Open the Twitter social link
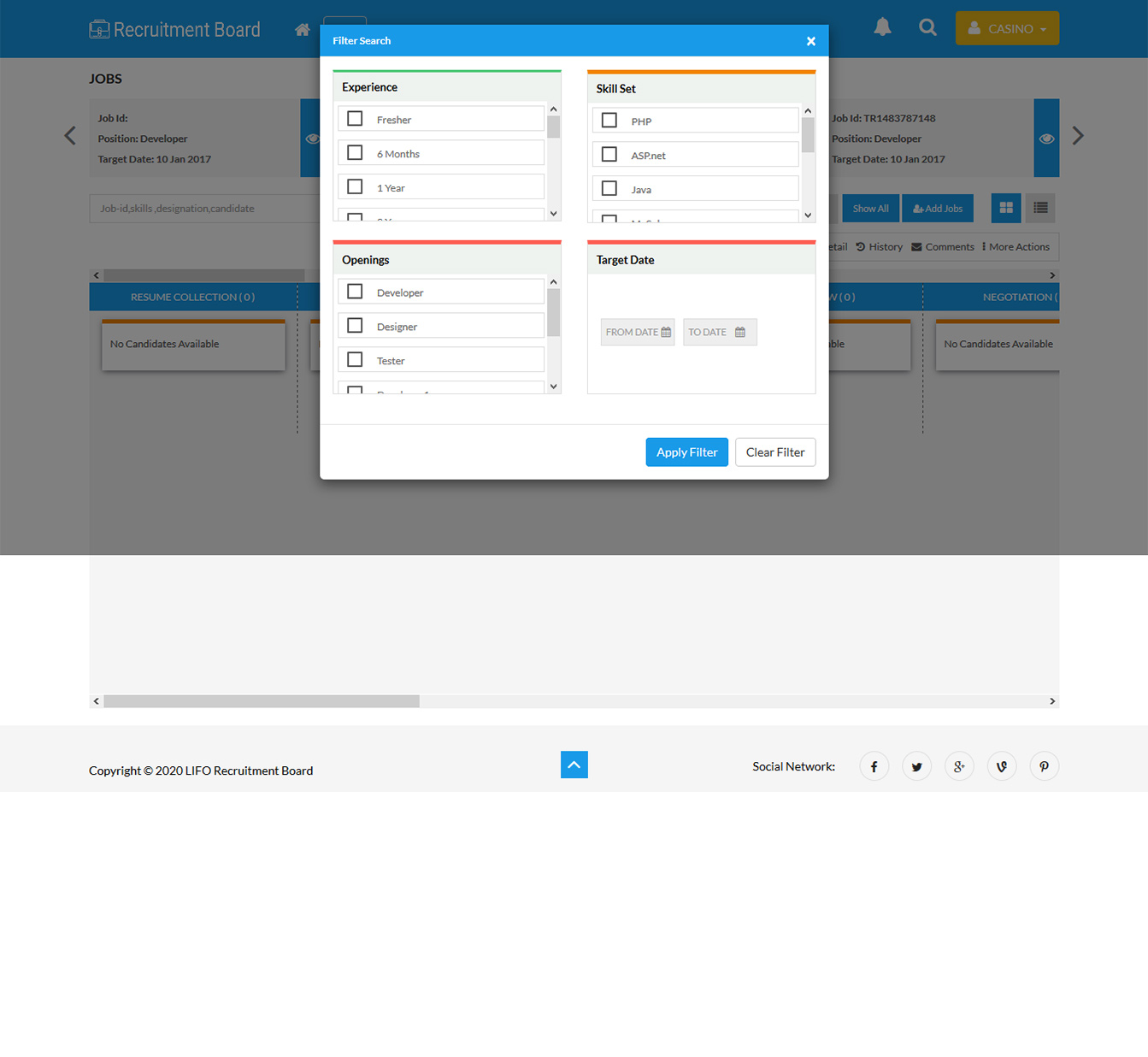Image resolution: width=1148 pixels, height=1057 pixels. pyautogui.click(x=916, y=766)
